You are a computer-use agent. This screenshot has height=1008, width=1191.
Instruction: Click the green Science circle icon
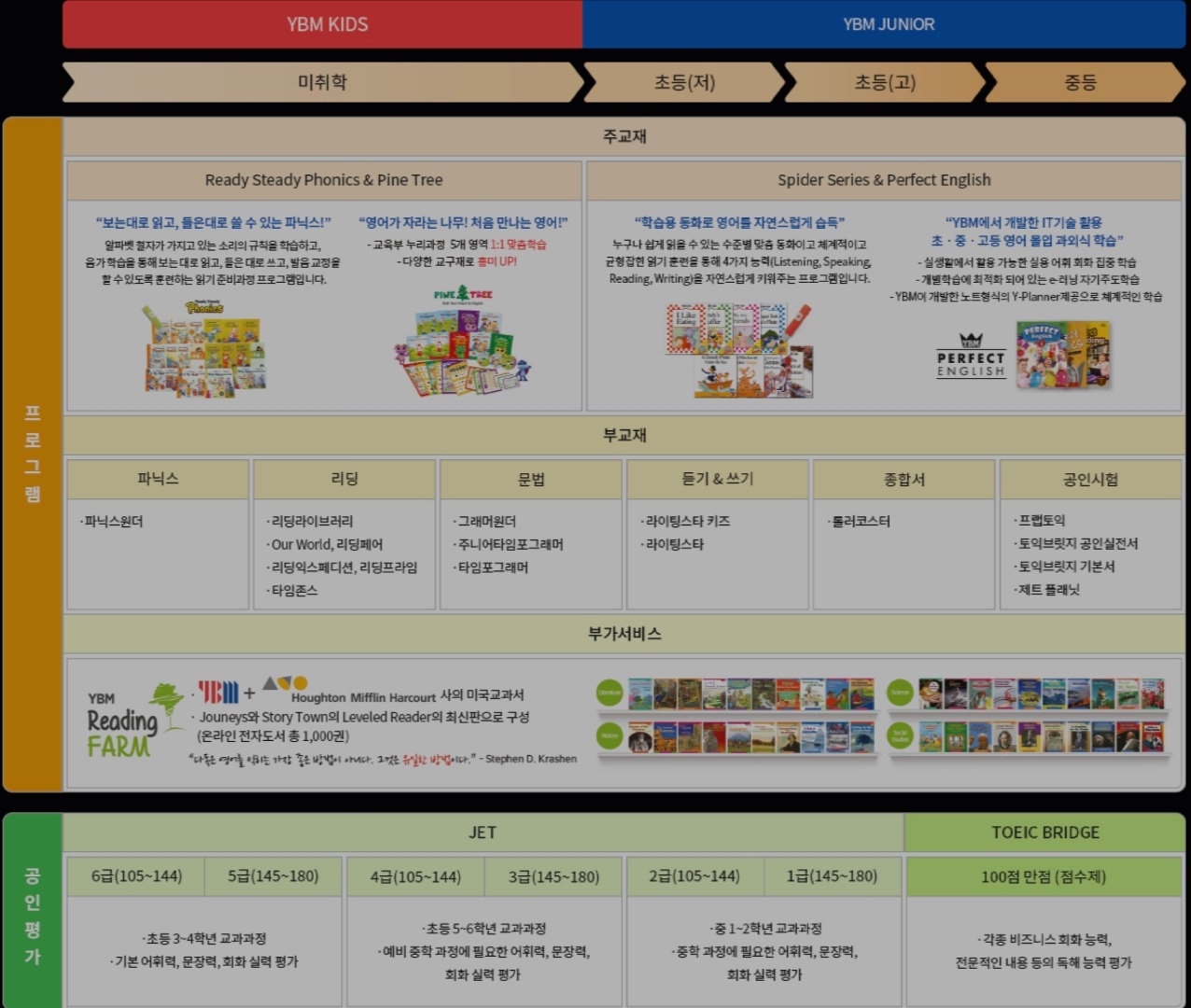tap(900, 693)
